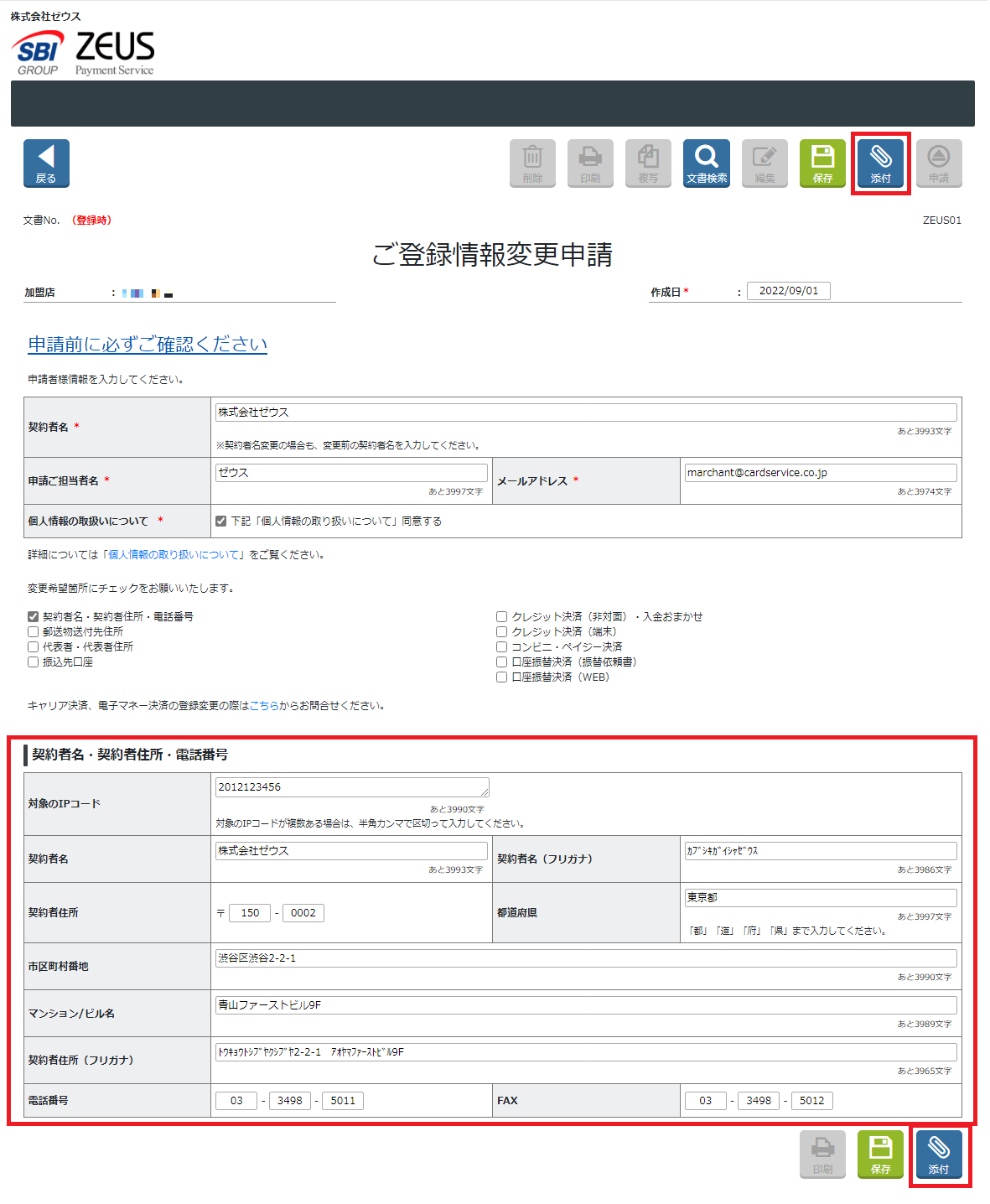Select the 複写 copy documents icon

647,163
